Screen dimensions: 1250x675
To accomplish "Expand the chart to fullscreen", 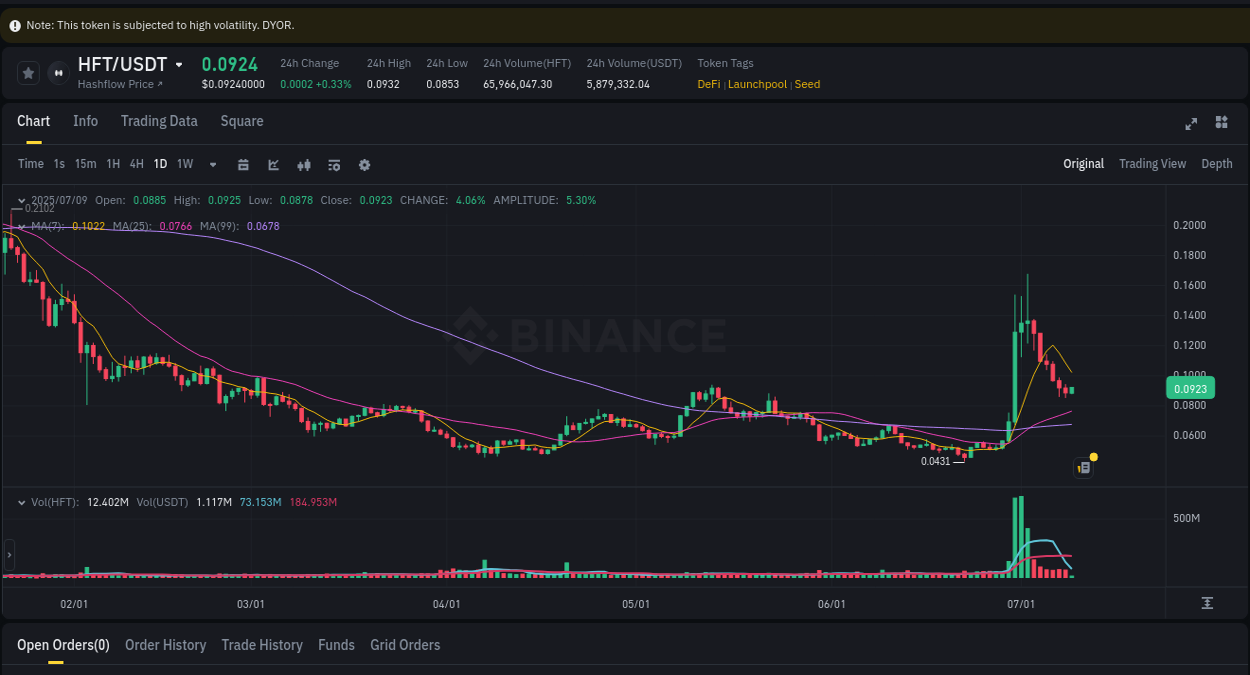I will coord(1191,124).
